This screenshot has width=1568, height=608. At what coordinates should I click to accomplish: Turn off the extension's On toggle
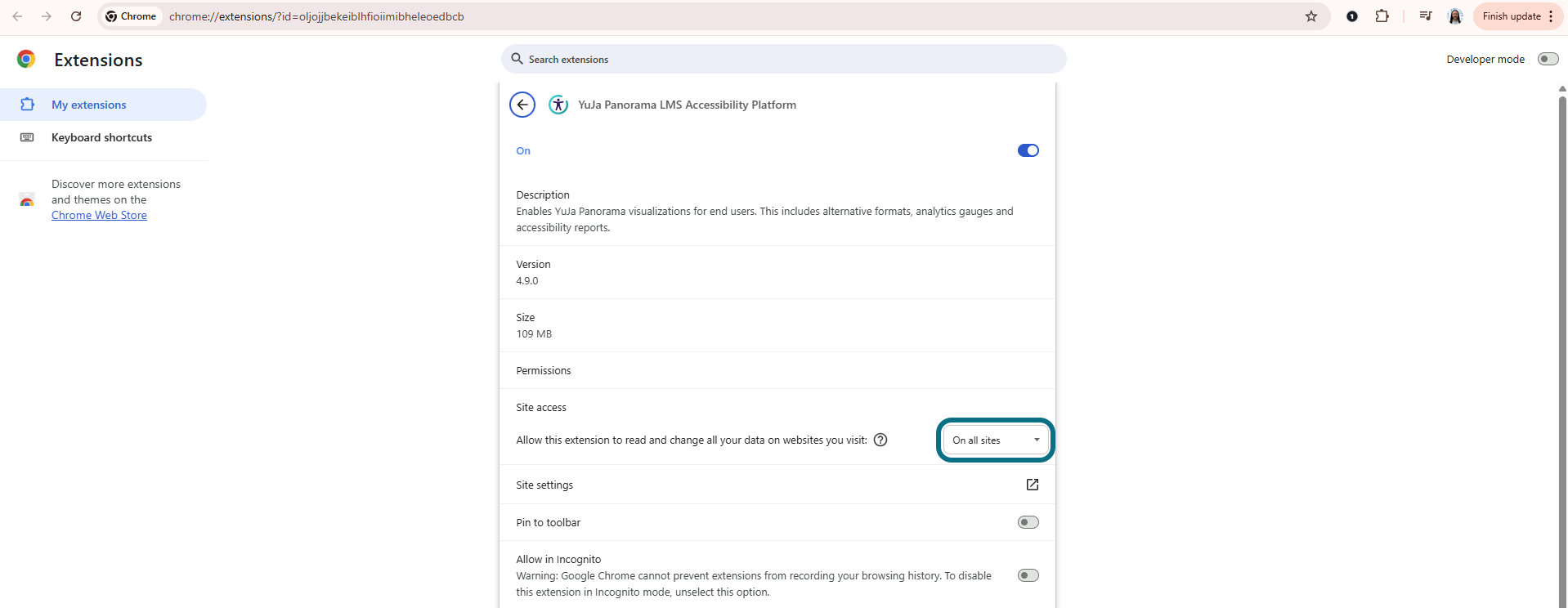pyautogui.click(x=1028, y=150)
